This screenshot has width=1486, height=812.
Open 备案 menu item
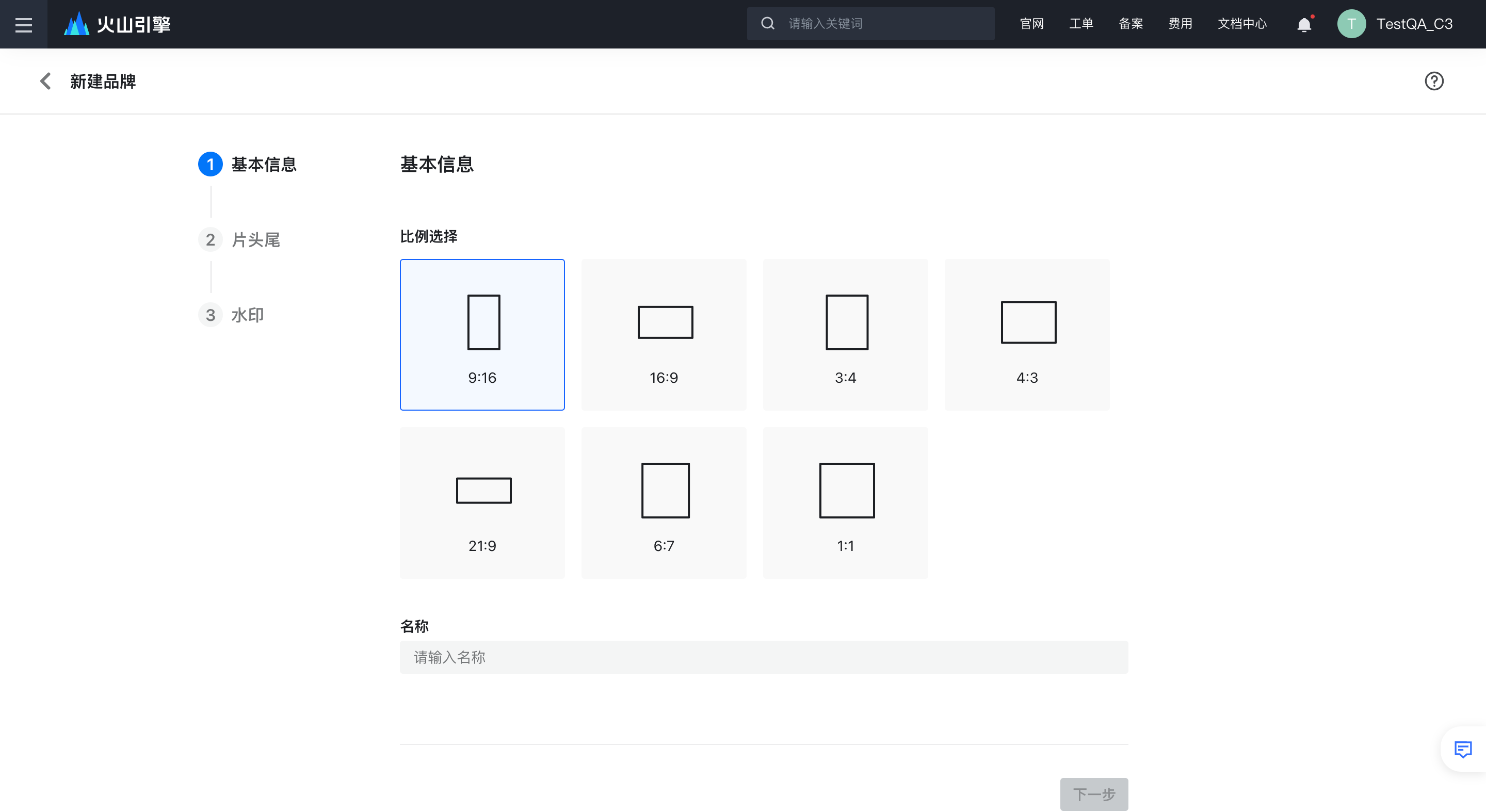1130,24
